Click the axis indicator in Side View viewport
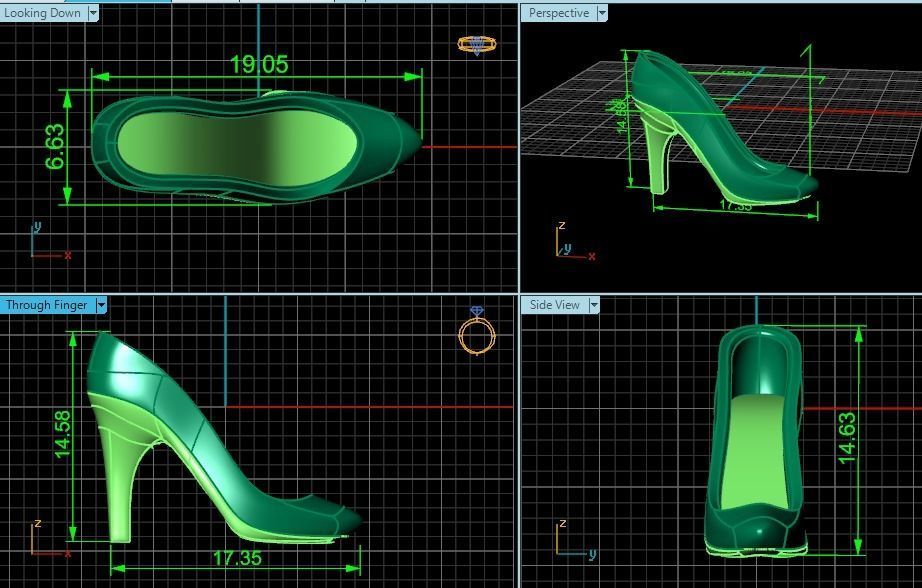 (x=576, y=538)
